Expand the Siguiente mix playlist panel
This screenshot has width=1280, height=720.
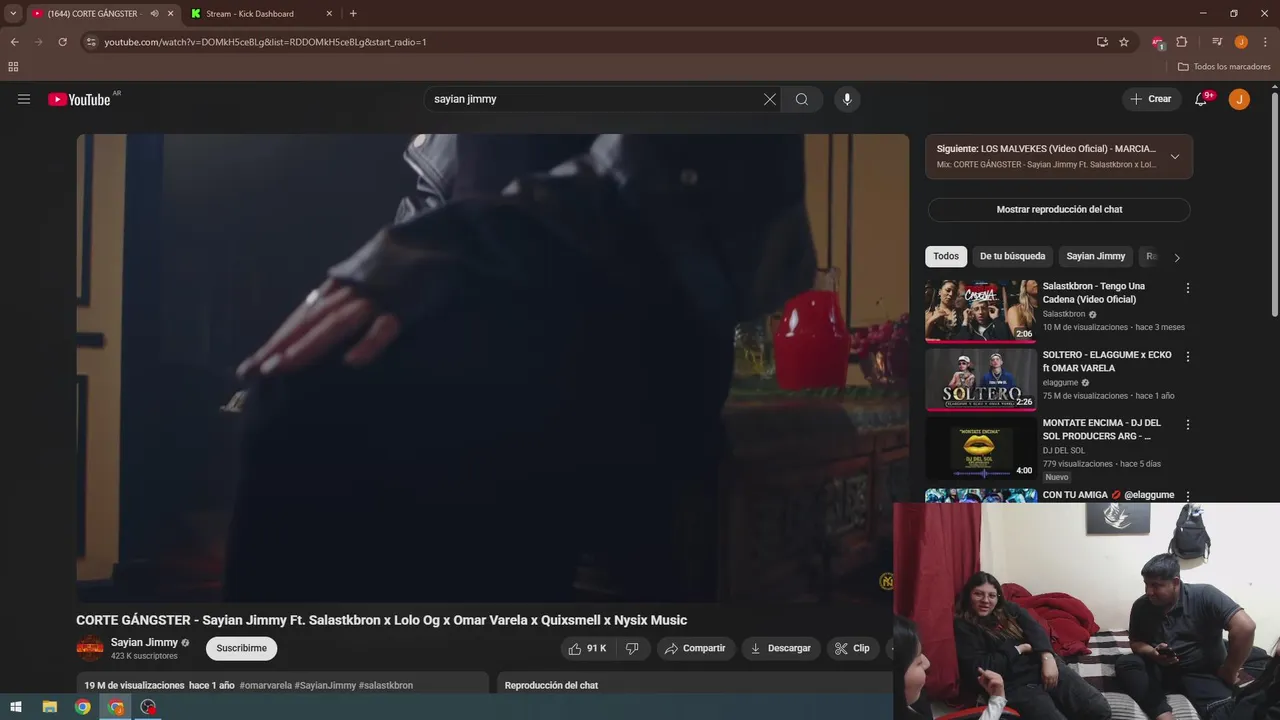1175,156
